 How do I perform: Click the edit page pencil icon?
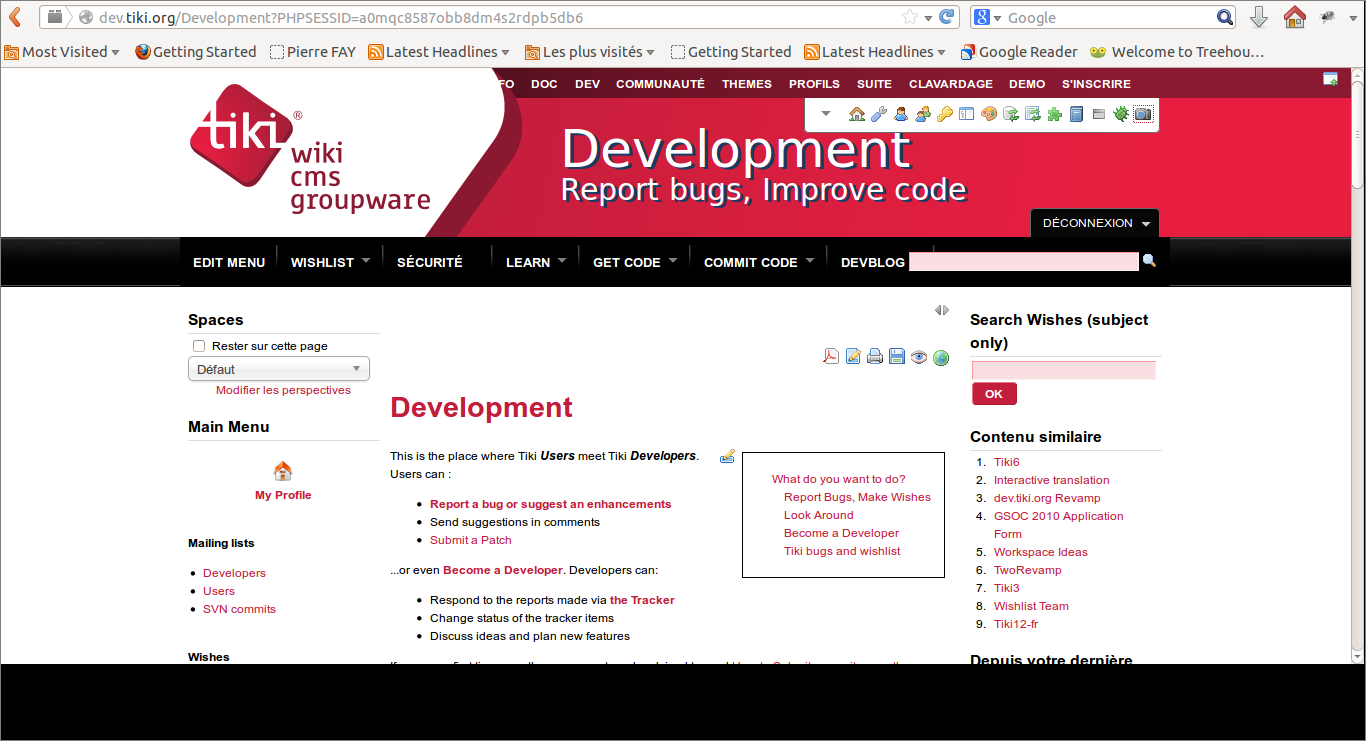click(853, 356)
